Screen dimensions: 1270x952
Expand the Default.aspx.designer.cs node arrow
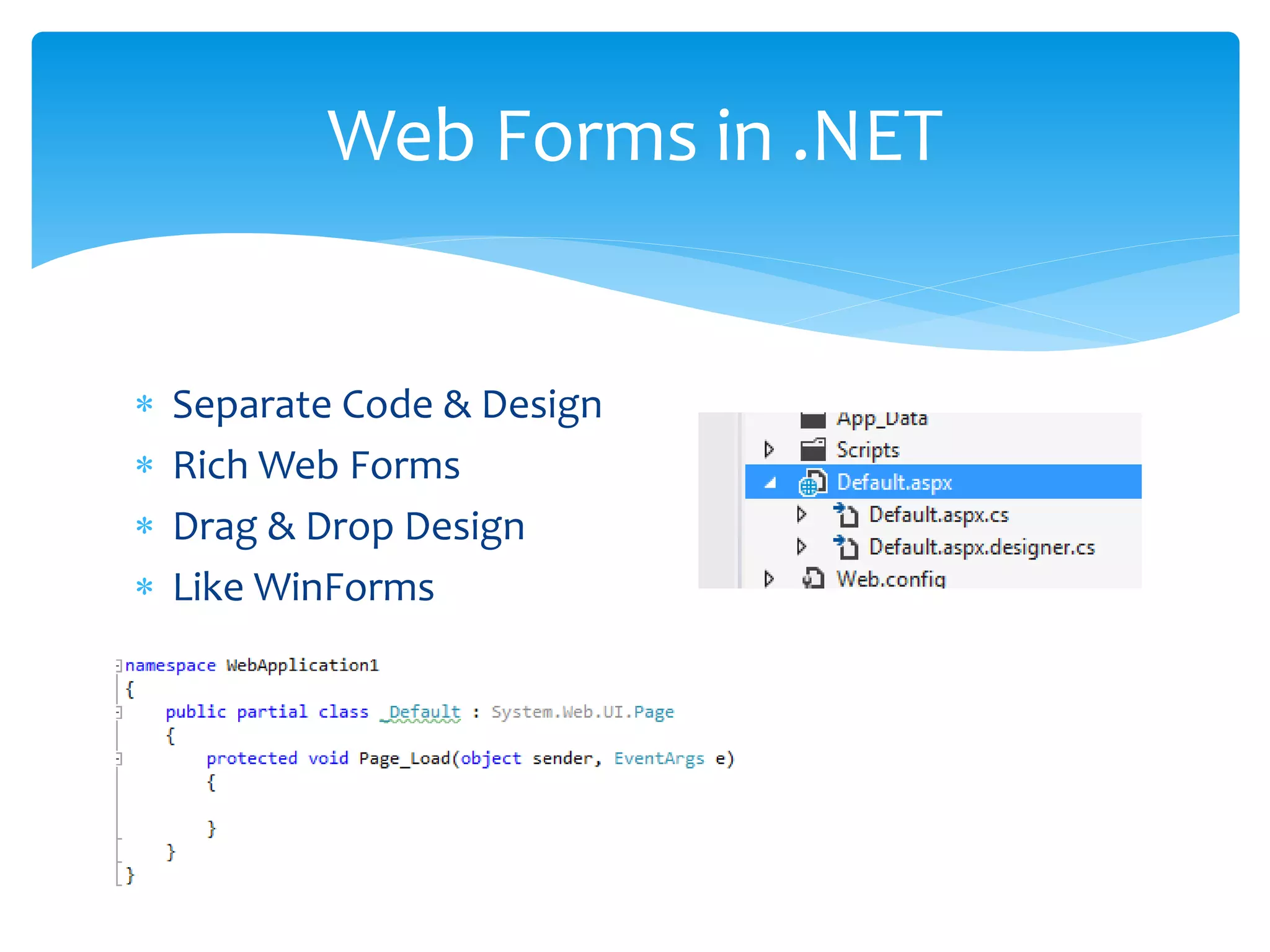(801, 547)
